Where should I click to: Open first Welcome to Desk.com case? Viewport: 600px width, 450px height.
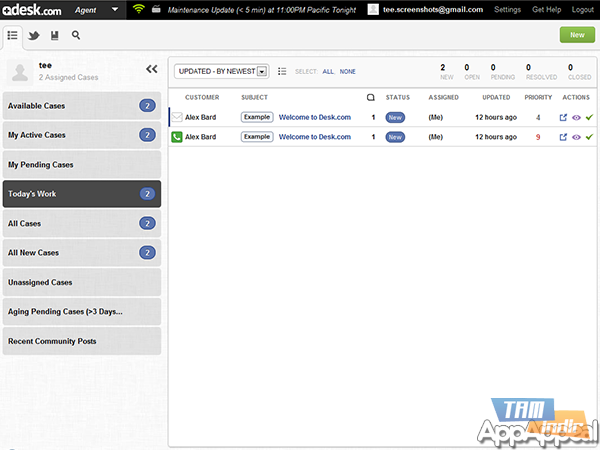tap(315, 117)
